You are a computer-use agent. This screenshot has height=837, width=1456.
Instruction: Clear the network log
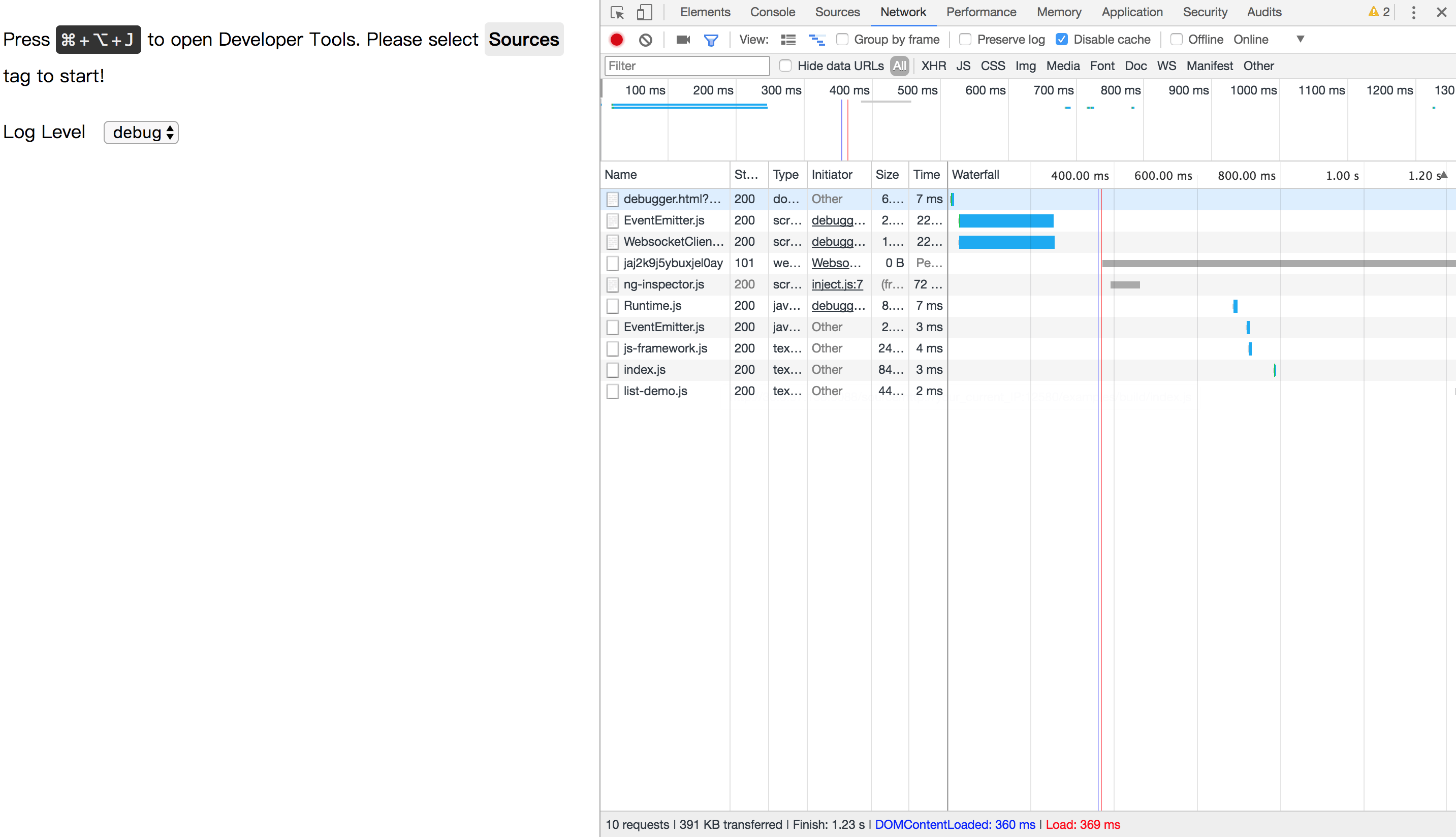pos(645,40)
